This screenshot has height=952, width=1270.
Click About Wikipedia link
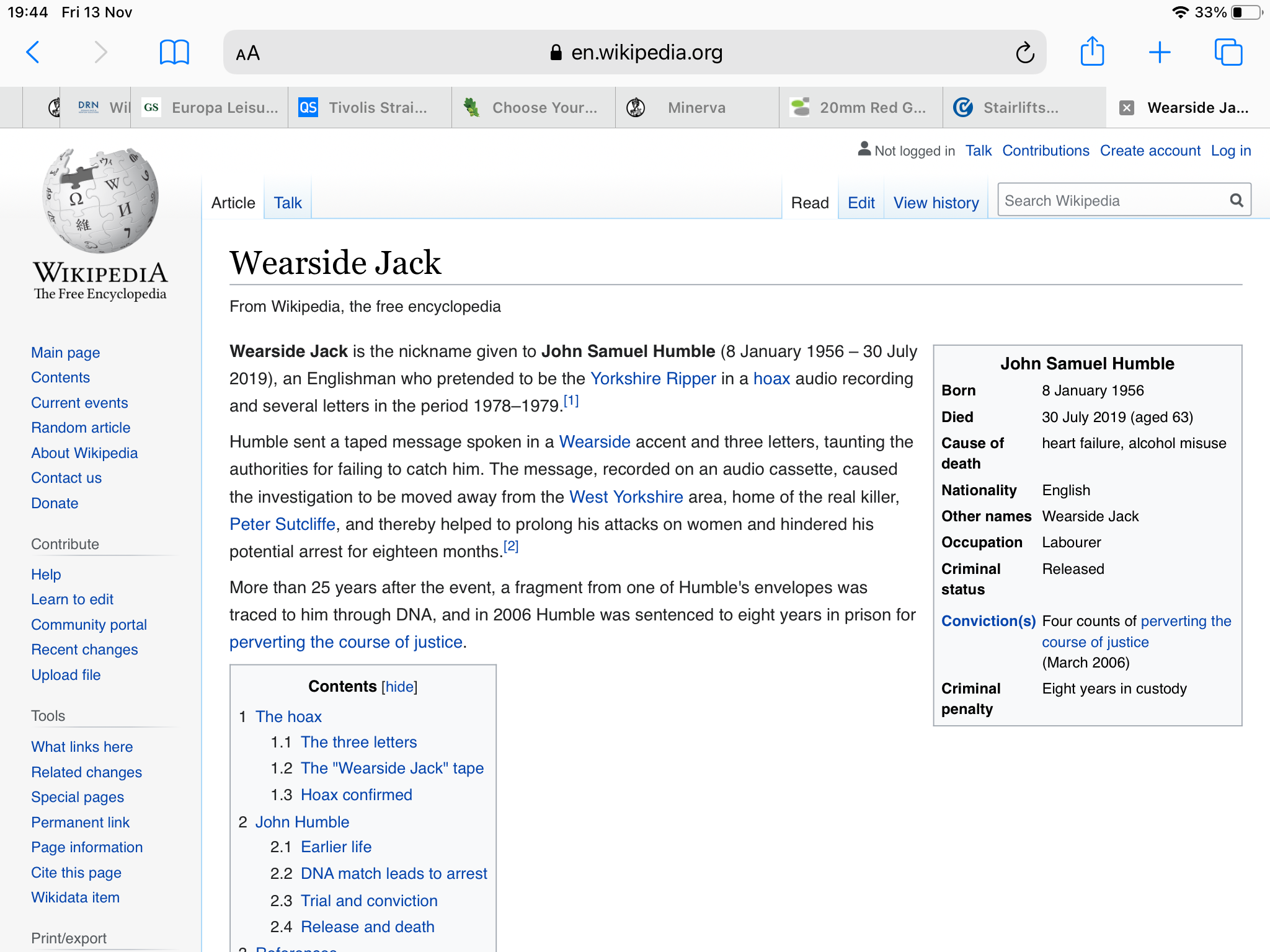(84, 453)
